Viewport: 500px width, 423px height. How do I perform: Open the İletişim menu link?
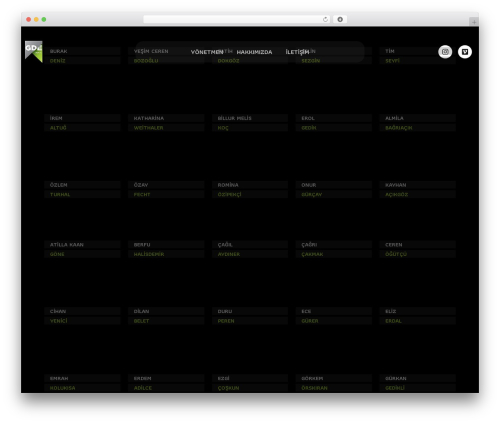297,52
